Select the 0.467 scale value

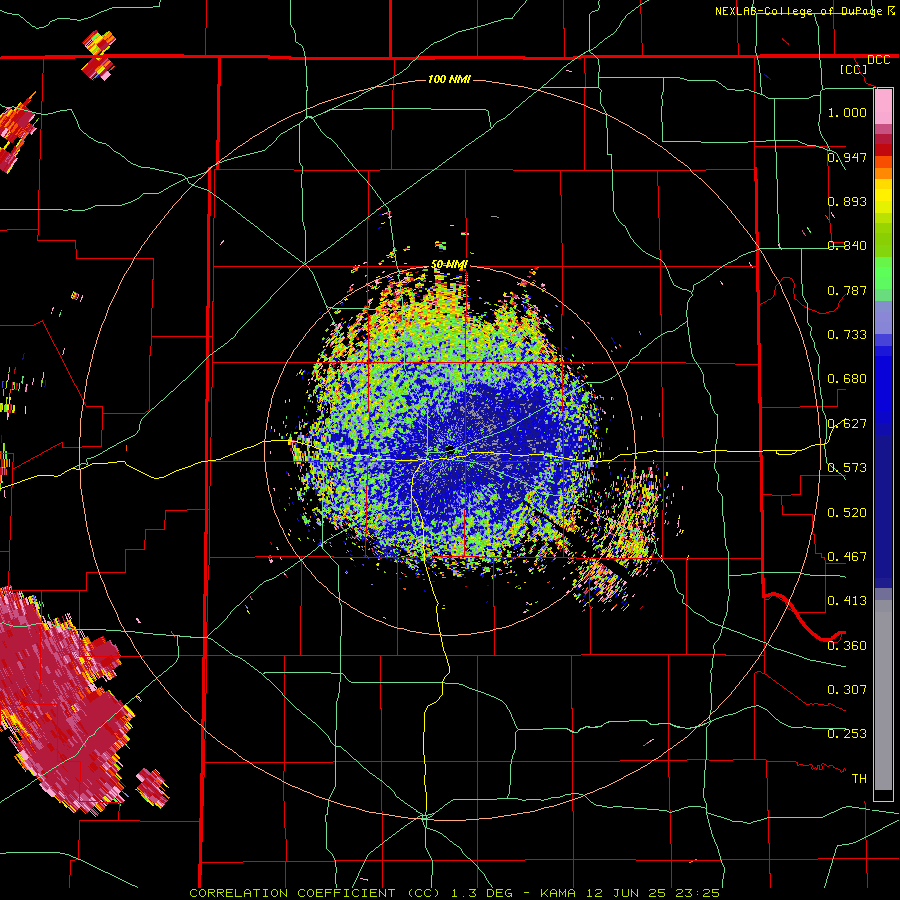pos(847,557)
